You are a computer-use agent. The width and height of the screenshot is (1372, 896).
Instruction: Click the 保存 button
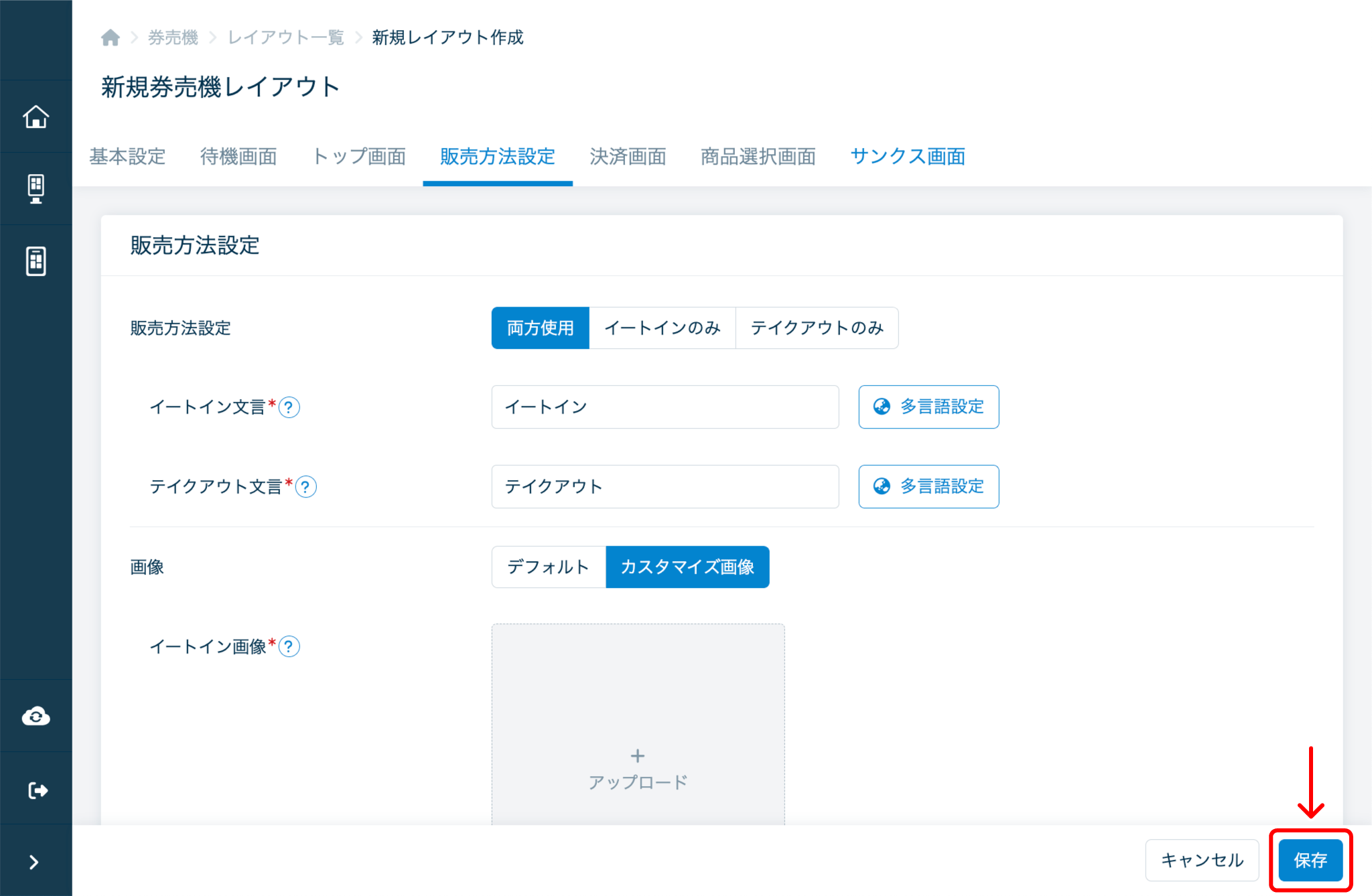click(1310, 861)
